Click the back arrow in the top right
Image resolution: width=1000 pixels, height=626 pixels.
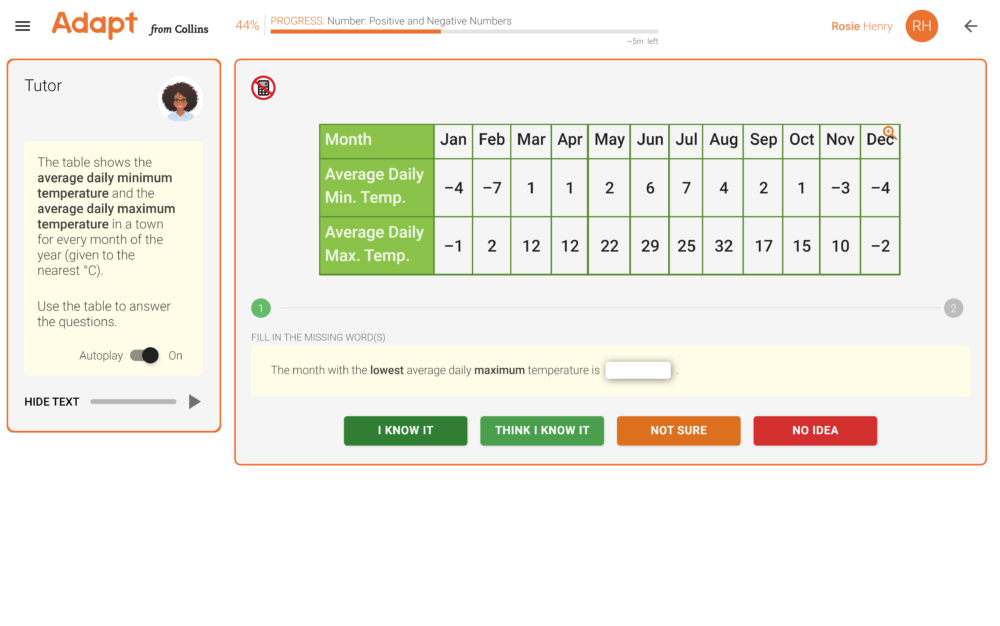coord(970,26)
